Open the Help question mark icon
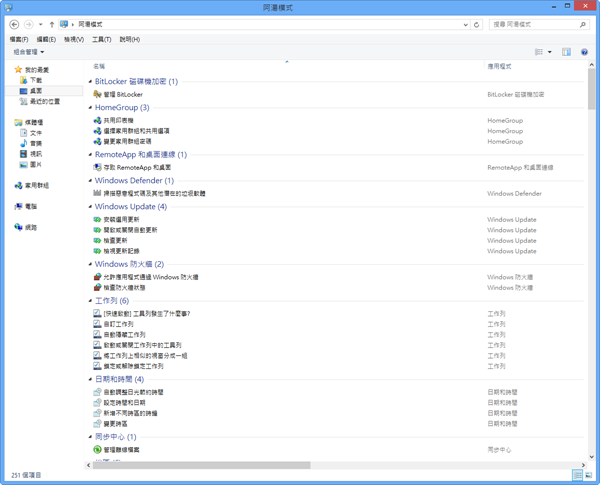The image size is (600, 485). coord(584,52)
